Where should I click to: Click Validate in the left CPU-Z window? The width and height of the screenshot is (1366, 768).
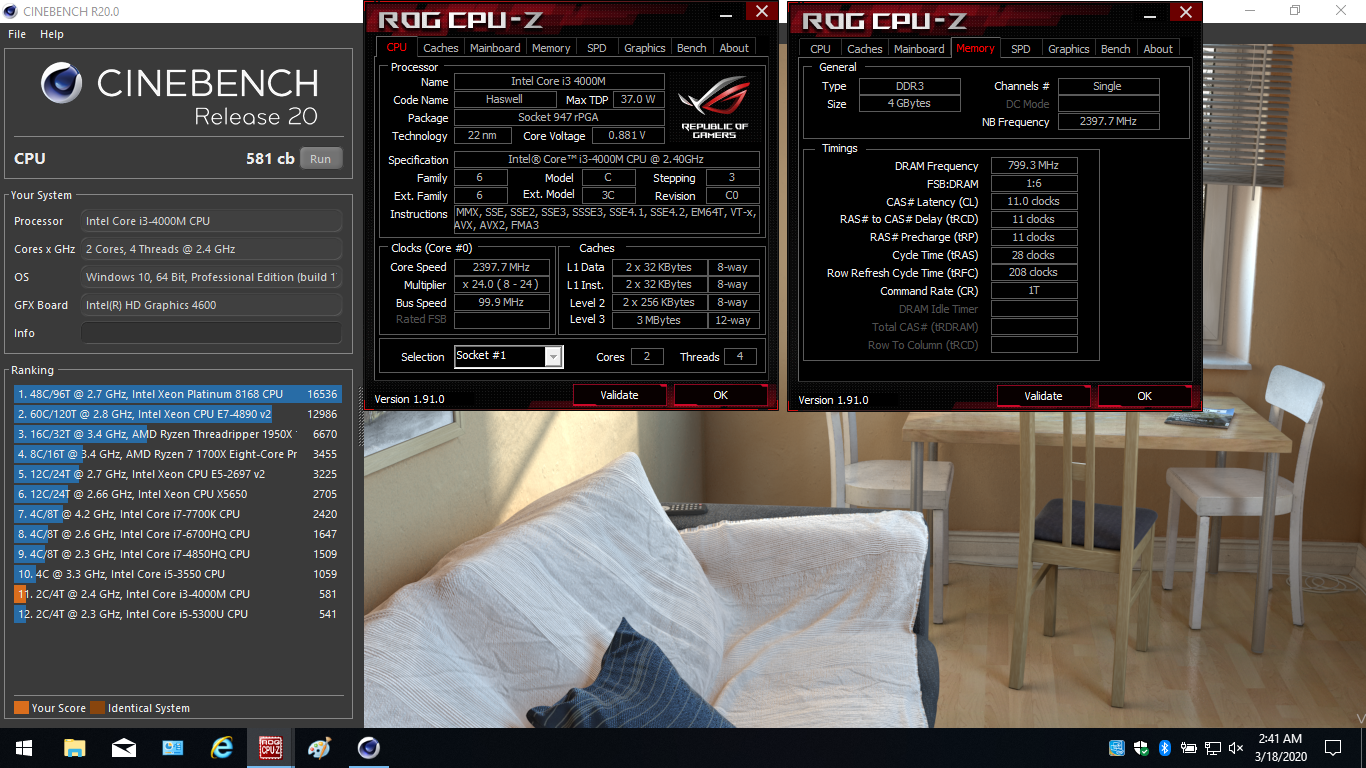[619, 395]
